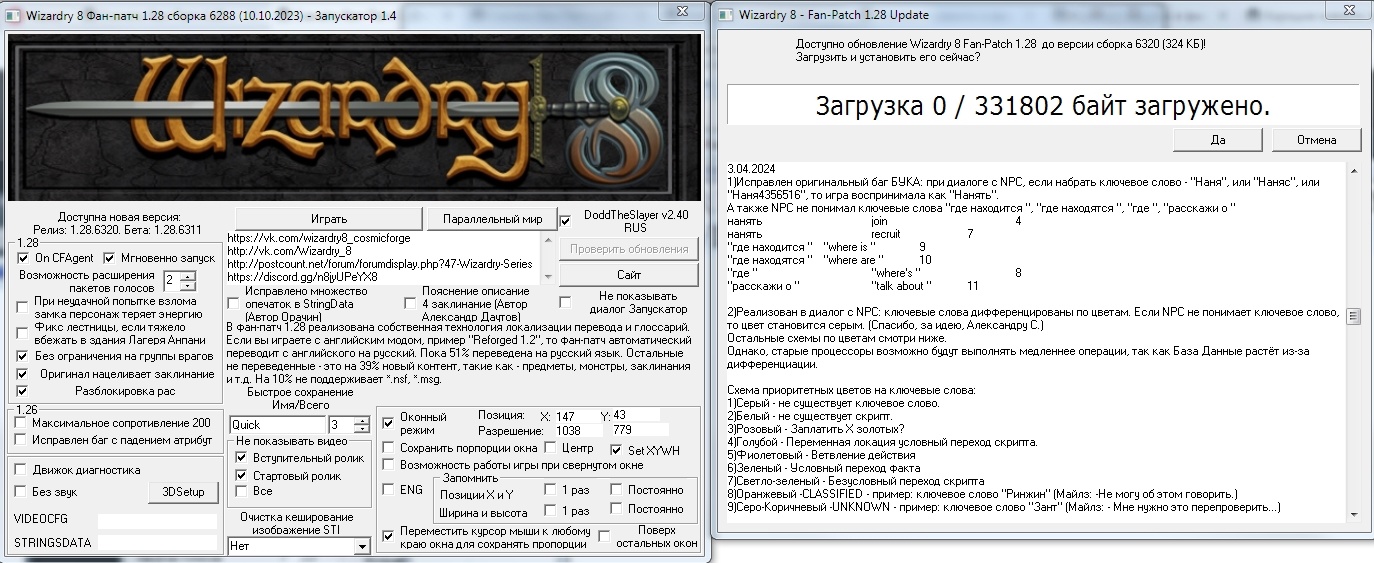Screen dimensions: 1374x563
Task: Check Постоянно for Ширина и высота
Action: click(x=616, y=510)
